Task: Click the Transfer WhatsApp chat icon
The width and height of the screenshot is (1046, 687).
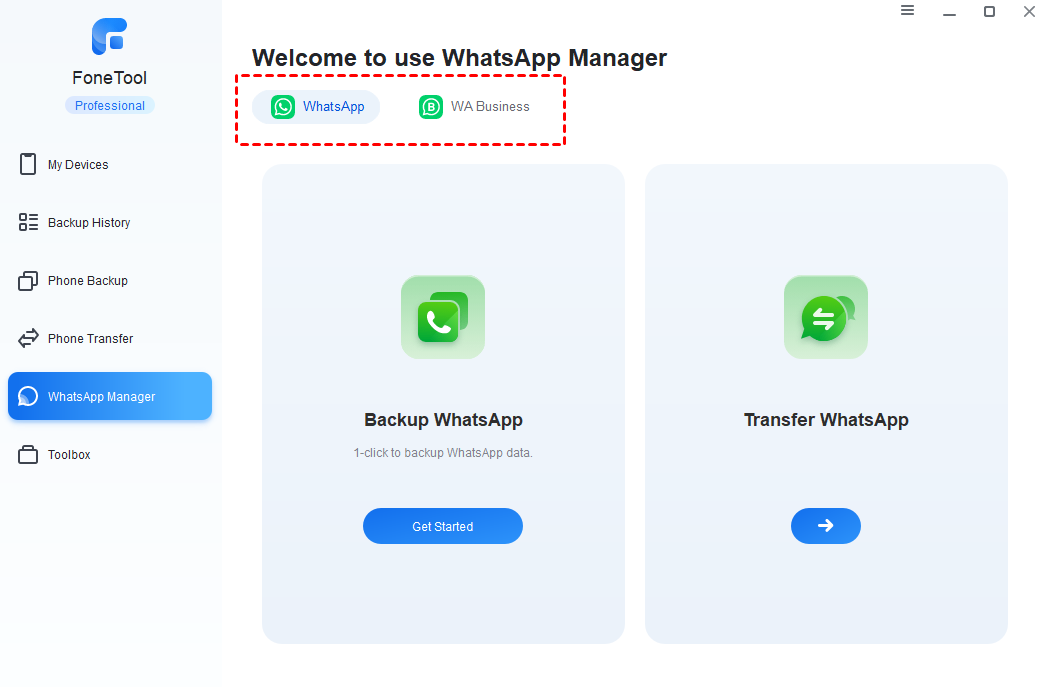Action: click(x=825, y=317)
